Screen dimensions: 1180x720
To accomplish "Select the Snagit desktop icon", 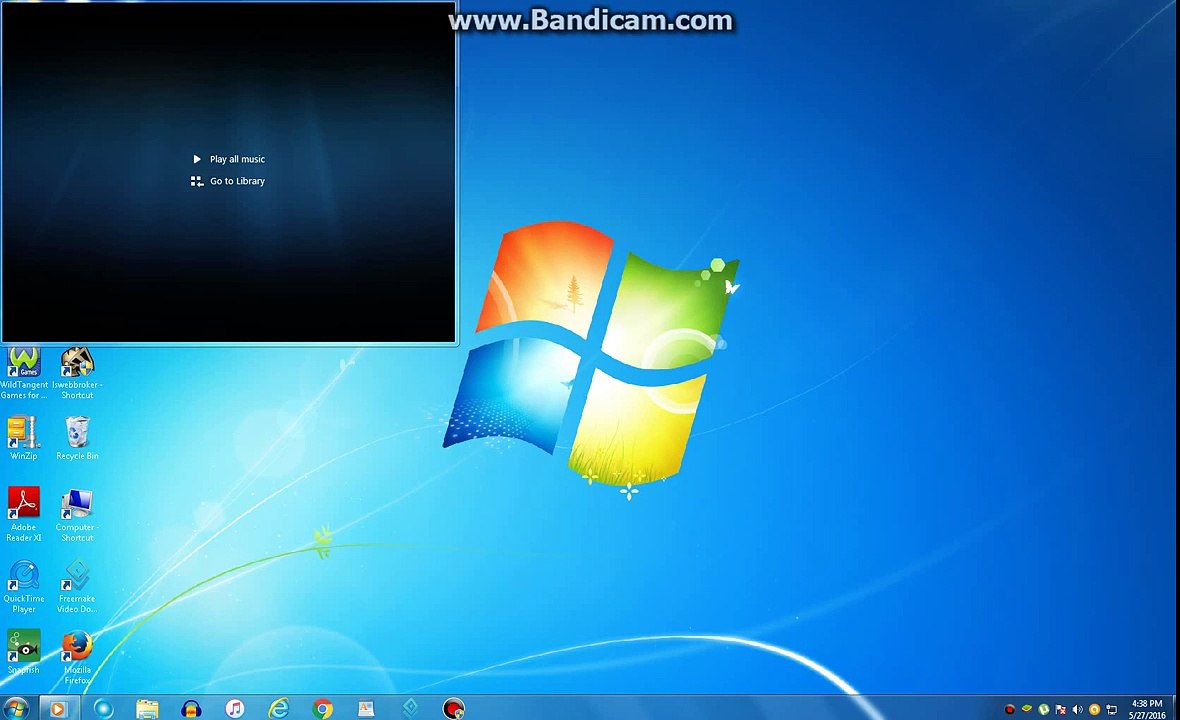I will point(23,652).
